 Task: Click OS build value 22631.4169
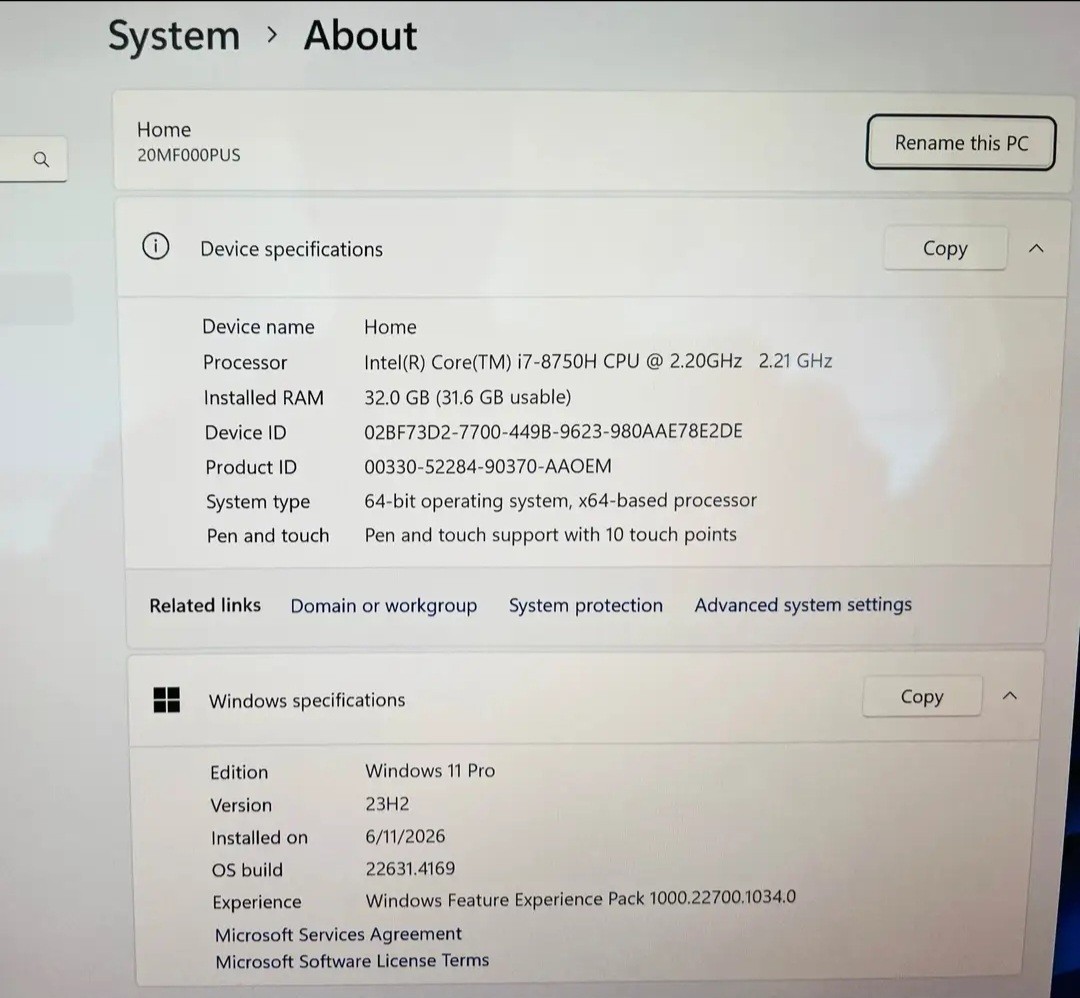pos(410,868)
